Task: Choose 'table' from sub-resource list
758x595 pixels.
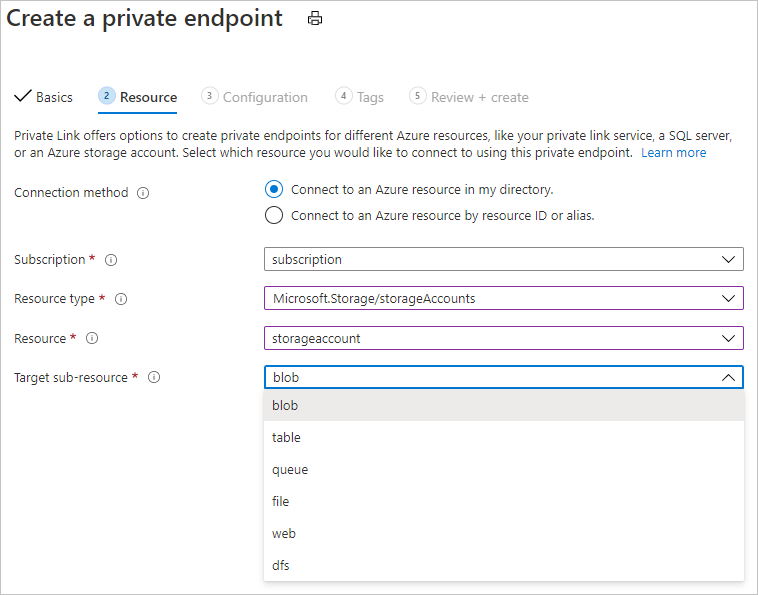Action: point(286,437)
